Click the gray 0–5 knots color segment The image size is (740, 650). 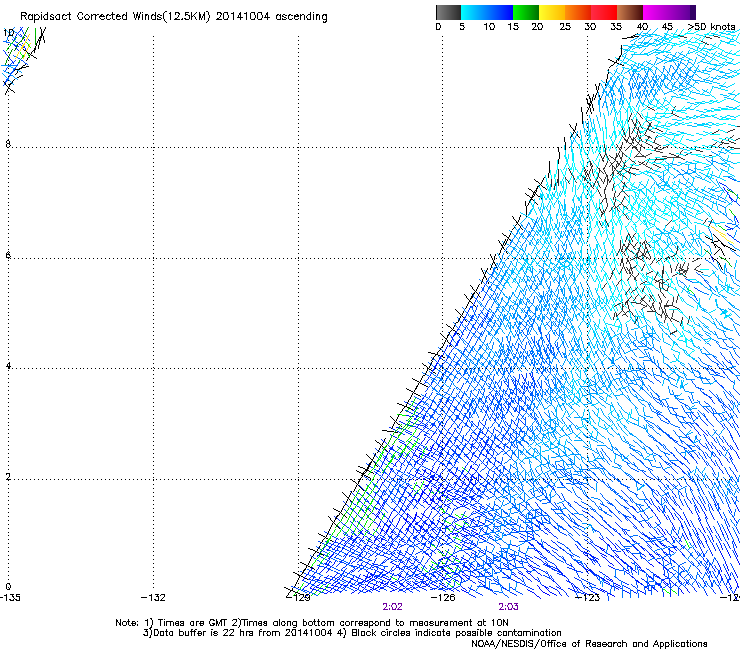pyautogui.click(x=448, y=12)
